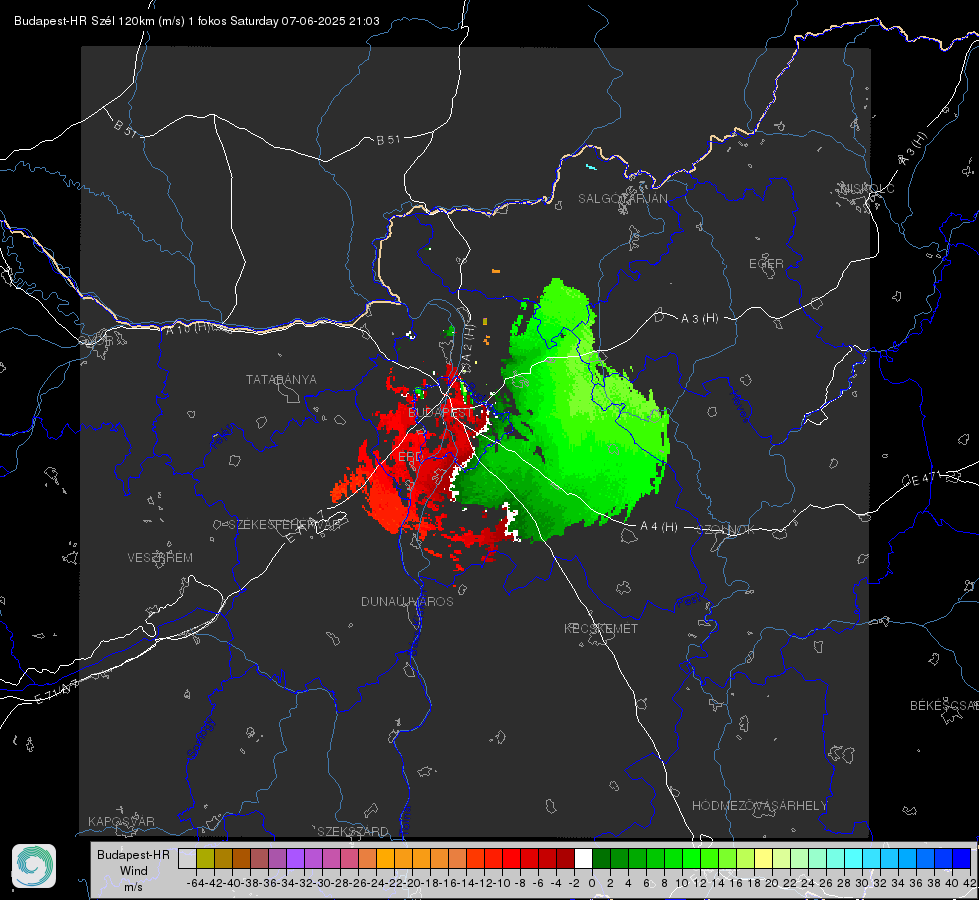The height and width of the screenshot is (900, 979).
Task: Click the yellow 18 m/s legend swatch
Action: click(x=763, y=858)
